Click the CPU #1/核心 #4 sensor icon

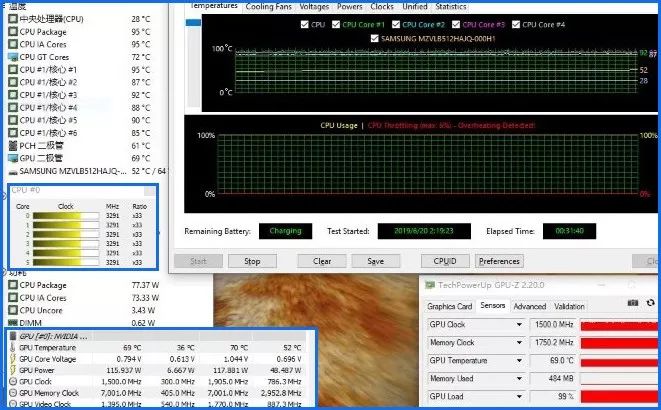tap(13, 107)
